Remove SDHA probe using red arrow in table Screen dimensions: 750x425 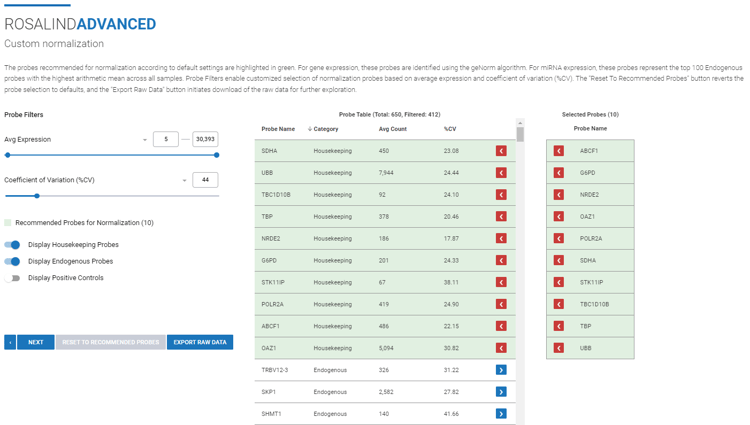click(x=501, y=151)
